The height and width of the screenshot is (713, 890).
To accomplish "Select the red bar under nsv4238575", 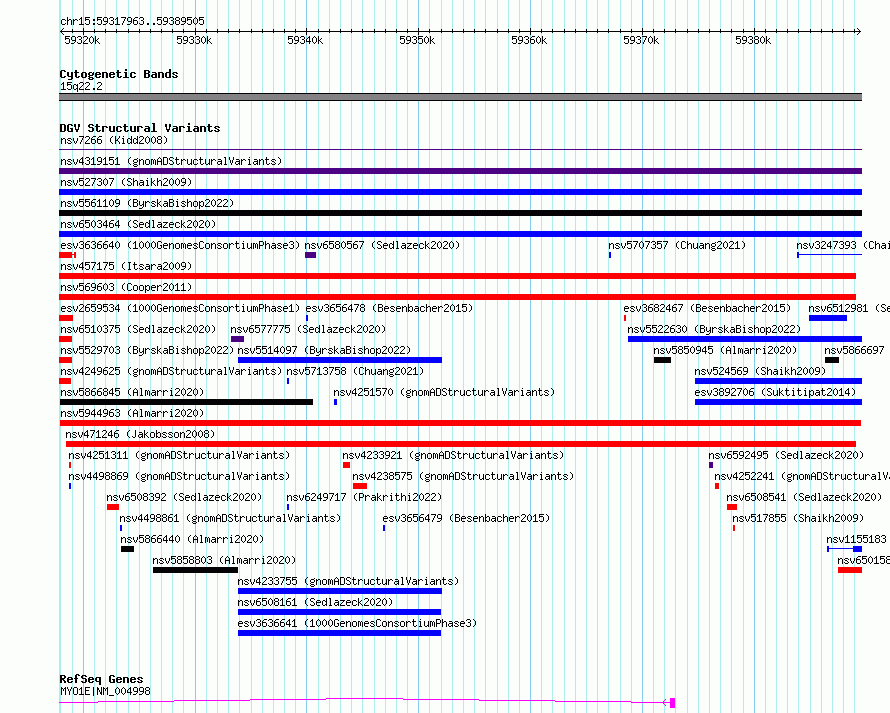I will (x=360, y=486).
